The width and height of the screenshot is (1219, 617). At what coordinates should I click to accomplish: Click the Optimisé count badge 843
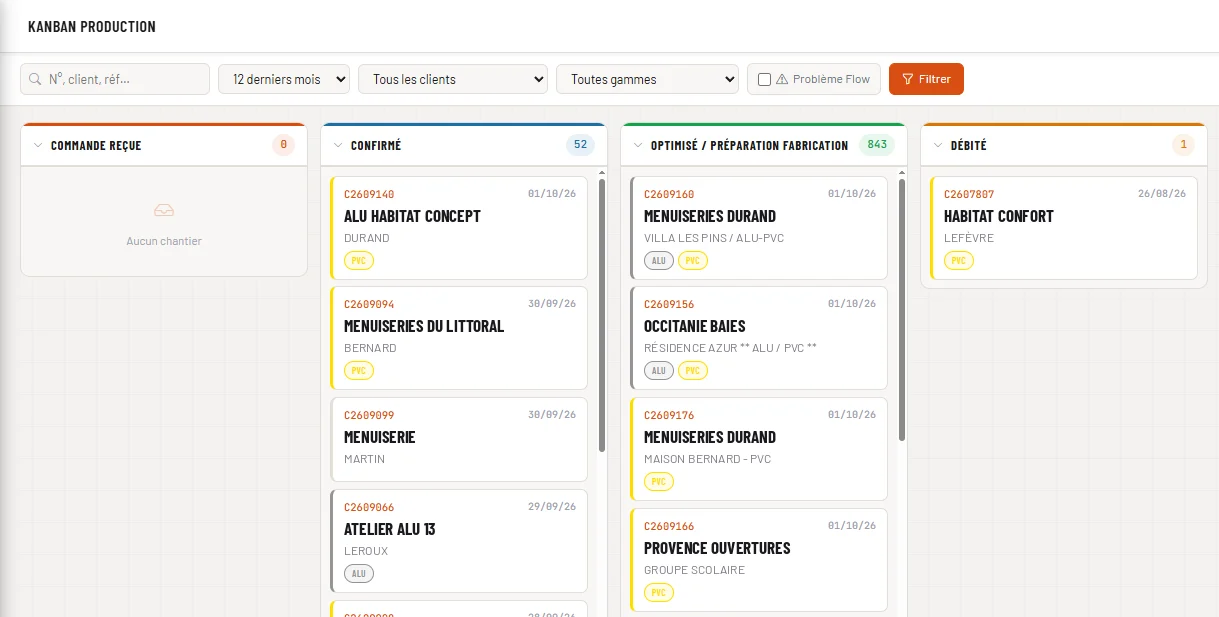877,145
